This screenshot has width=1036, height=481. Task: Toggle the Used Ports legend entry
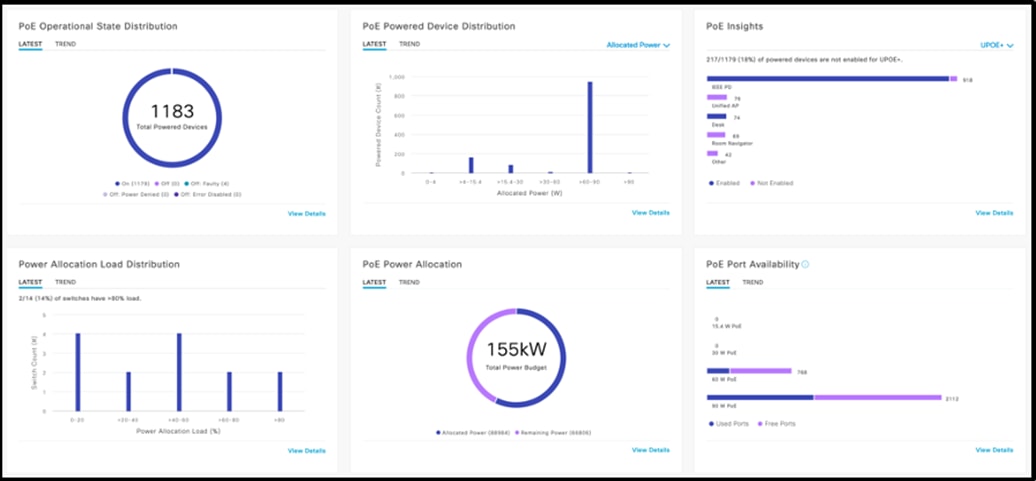pyautogui.click(x=729, y=424)
